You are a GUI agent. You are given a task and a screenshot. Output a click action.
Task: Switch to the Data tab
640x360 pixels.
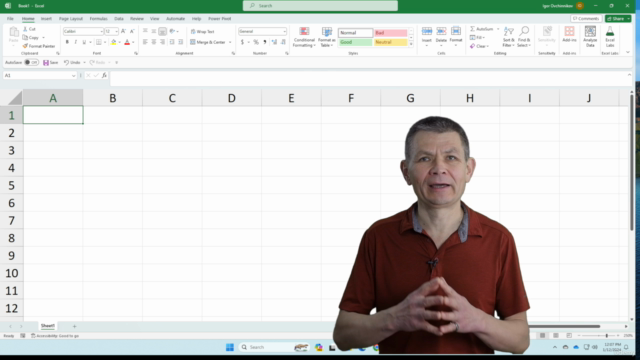119,19
